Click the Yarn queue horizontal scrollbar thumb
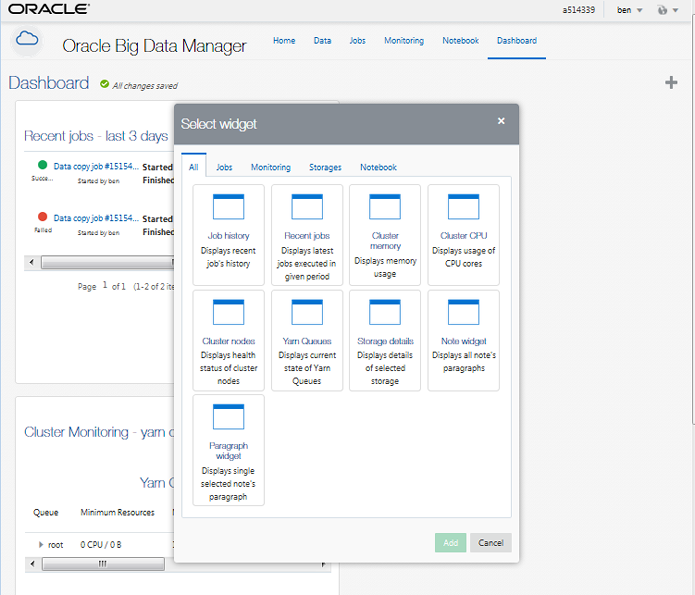The width and height of the screenshot is (695, 595). pyautogui.click(x=103, y=564)
